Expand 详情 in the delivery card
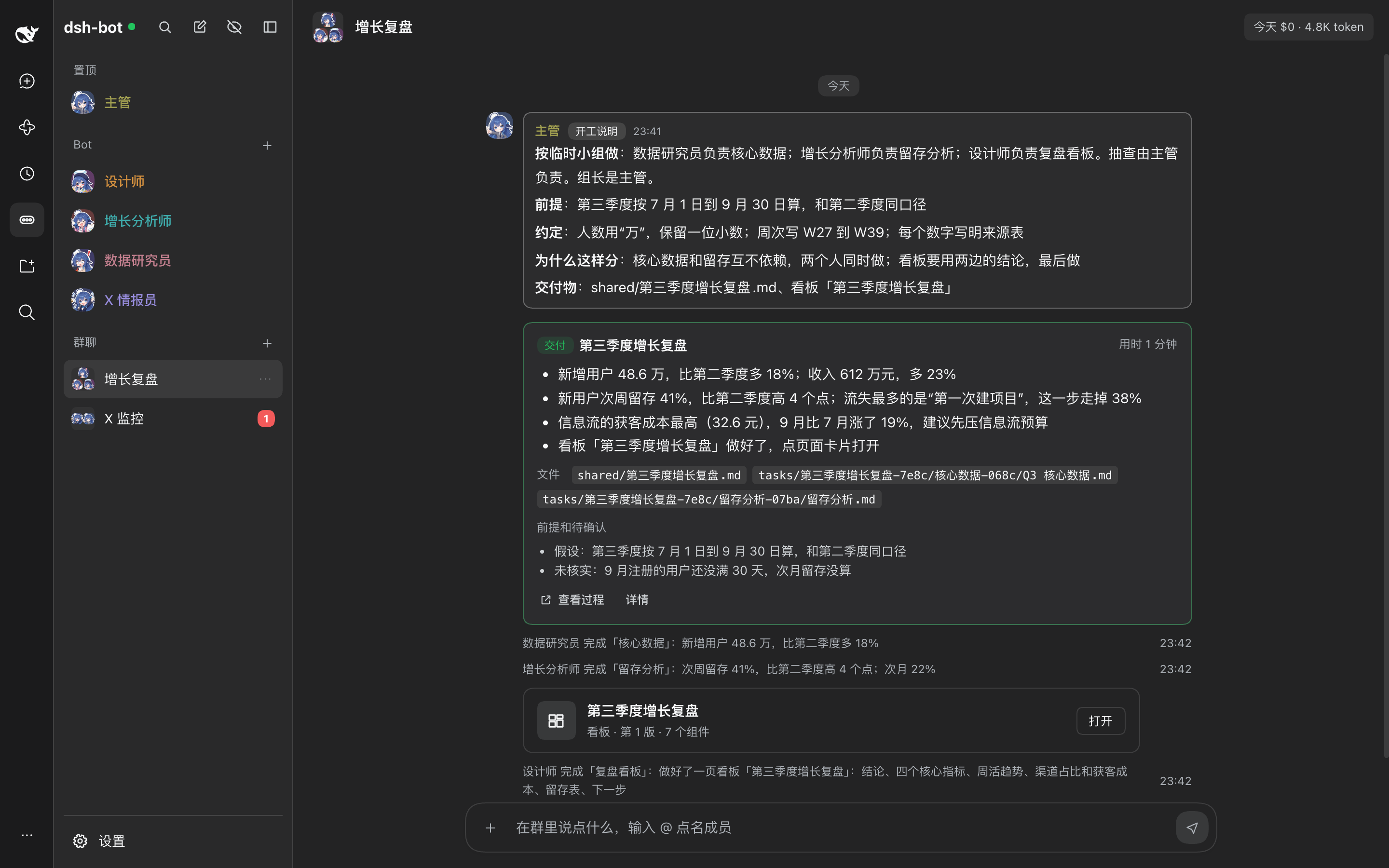 [x=637, y=599]
